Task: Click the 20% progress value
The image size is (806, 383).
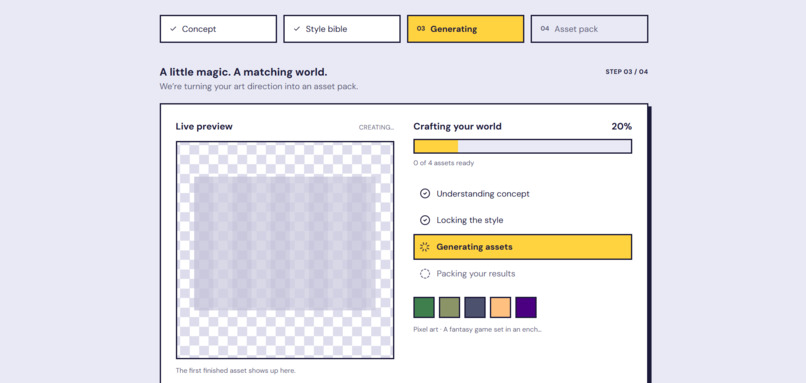Action: (x=621, y=126)
